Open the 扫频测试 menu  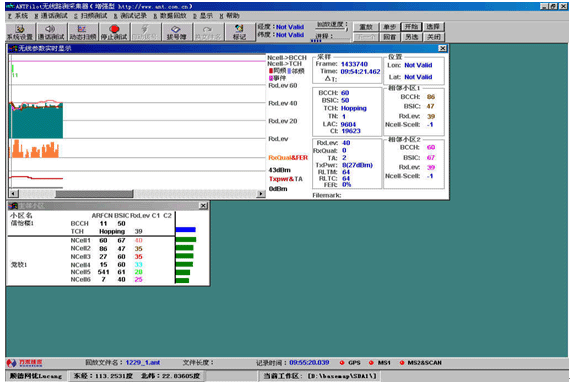tap(91, 16)
